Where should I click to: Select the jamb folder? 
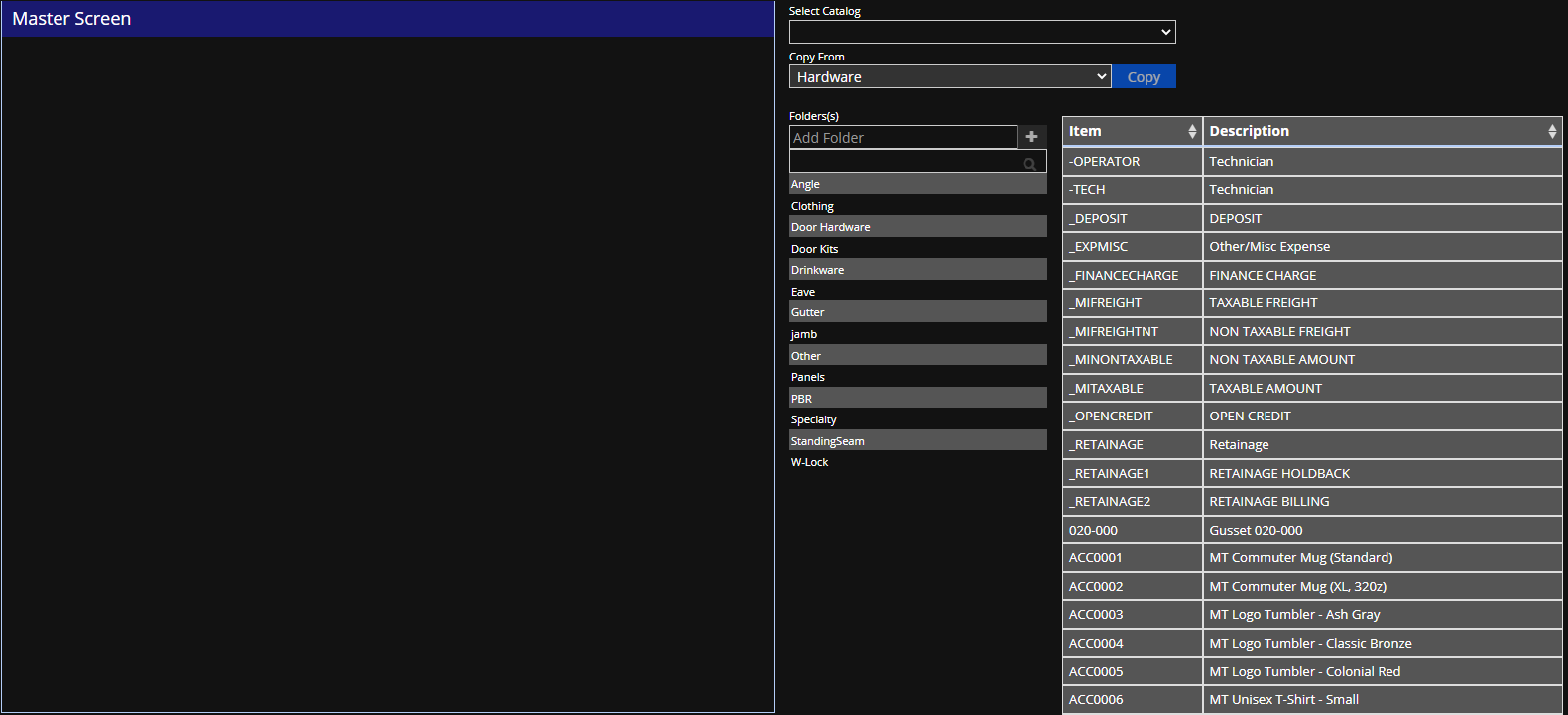[918, 334]
